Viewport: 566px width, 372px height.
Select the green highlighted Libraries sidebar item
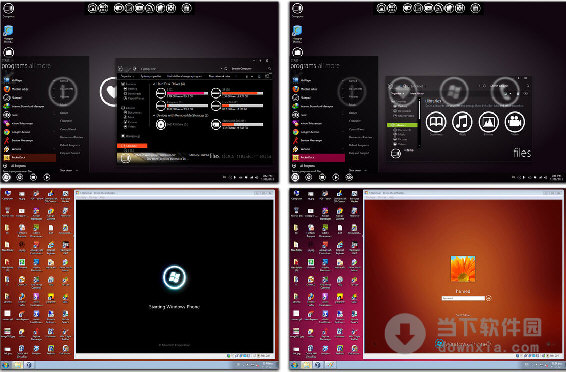pyautogui.click(x=402, y=125)
